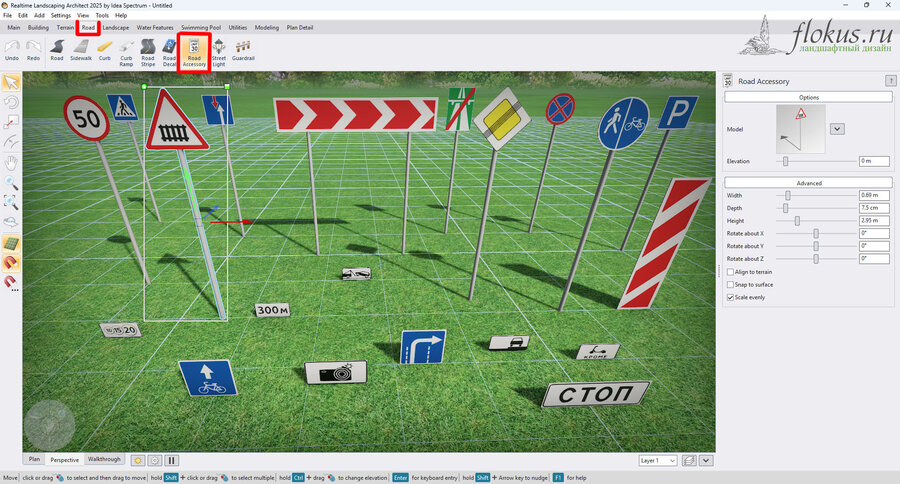
Task: Activate the pan hand tool
Action: point(11,163)
